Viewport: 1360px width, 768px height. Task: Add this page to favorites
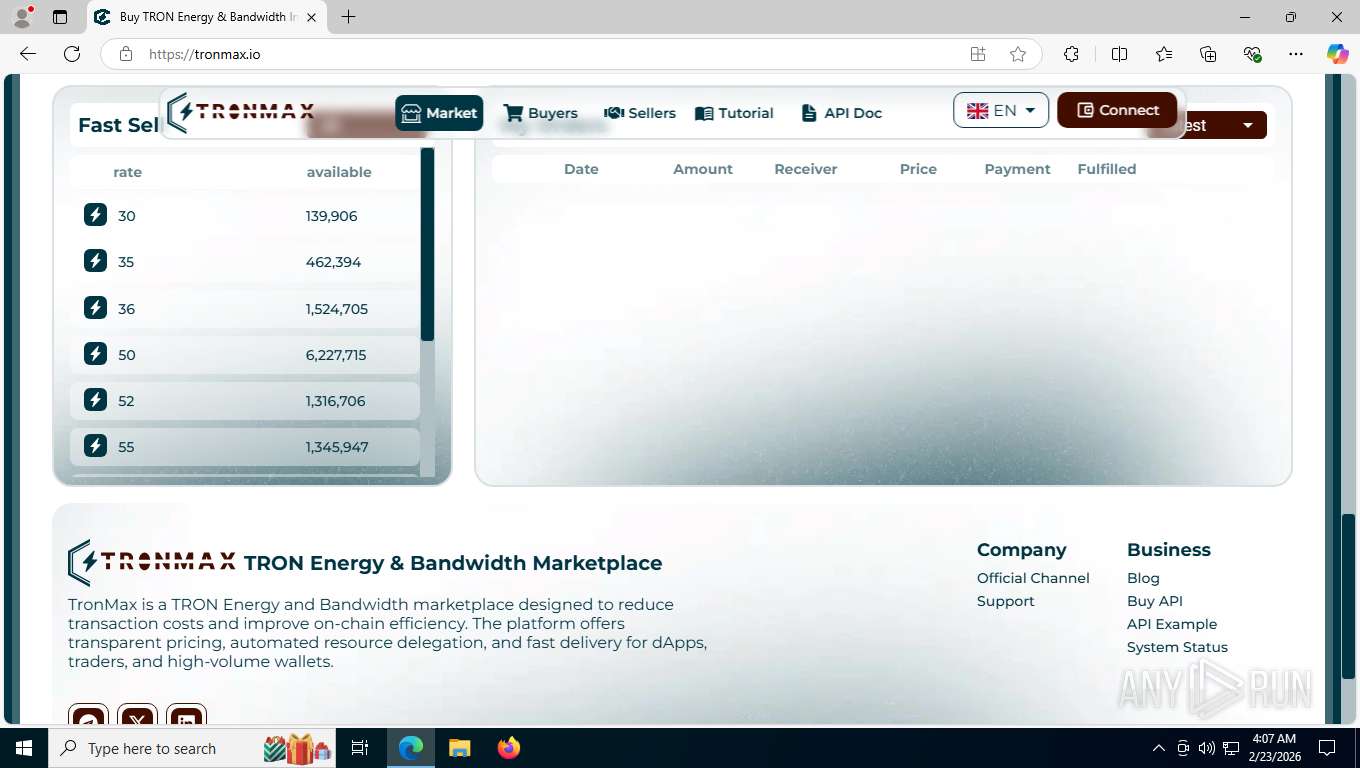coord(1018,54)
